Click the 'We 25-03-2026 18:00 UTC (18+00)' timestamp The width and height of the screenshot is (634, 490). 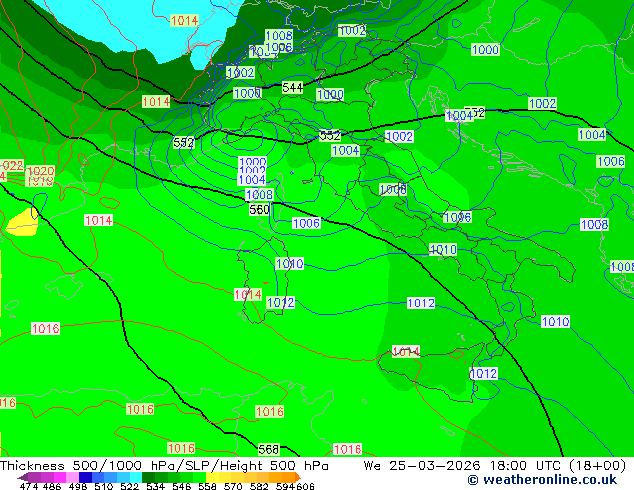(495, 466)
